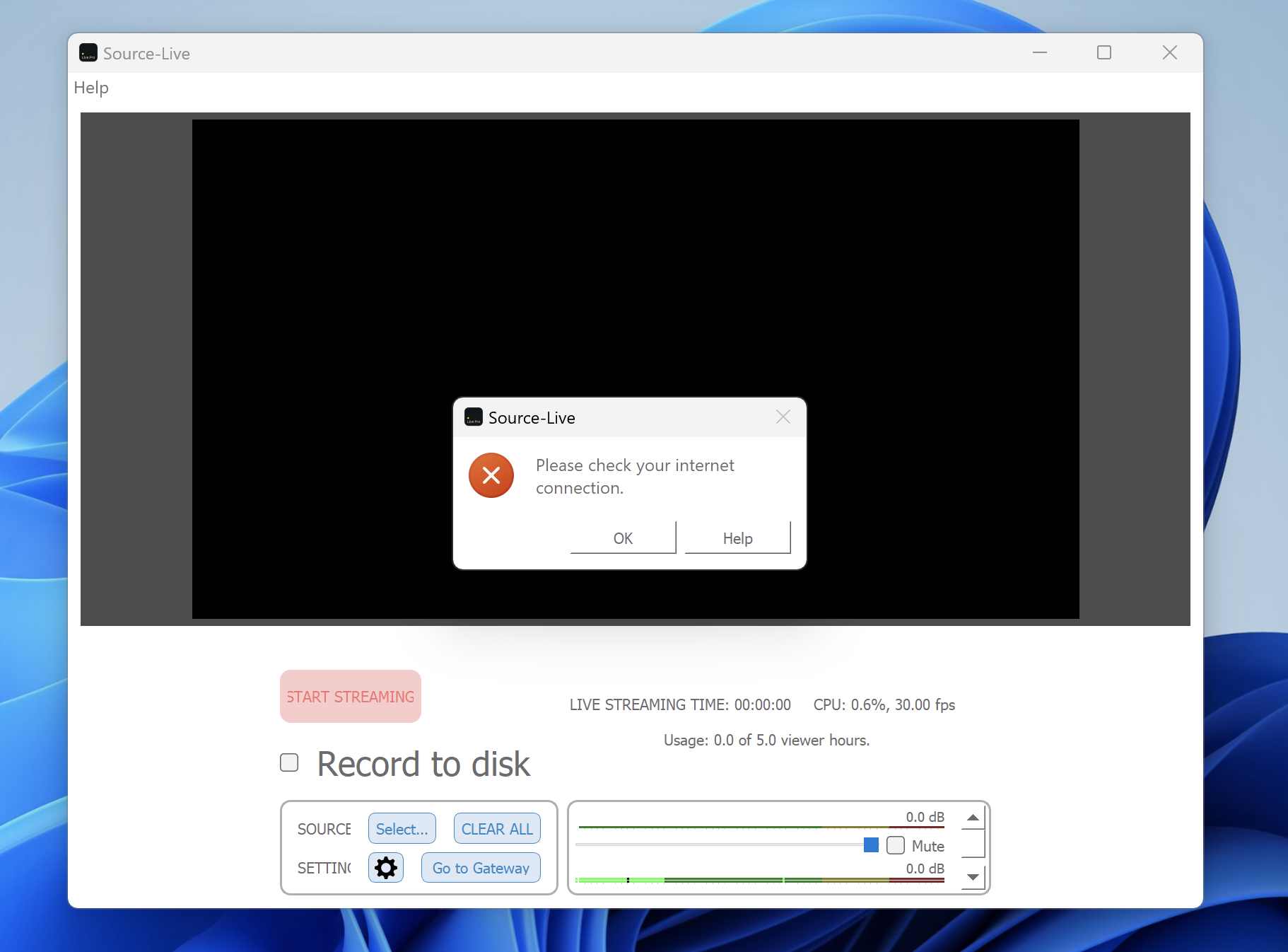The width and height of the screenshot is (1288, 952).
Task: Minimize the Source-Live window
Action: [1039, 53]
